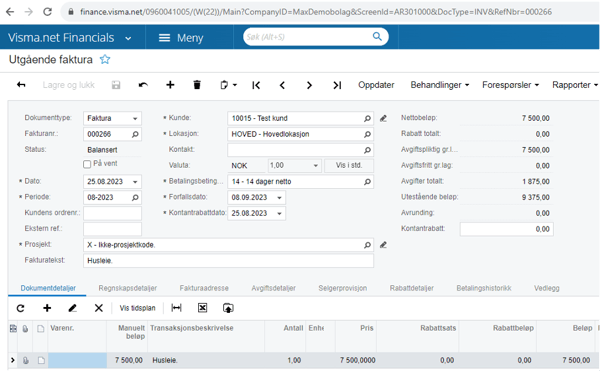Switch to Rabattdetaljer tab
This screenshot has height=371, width=600.
tap(411, 288)
